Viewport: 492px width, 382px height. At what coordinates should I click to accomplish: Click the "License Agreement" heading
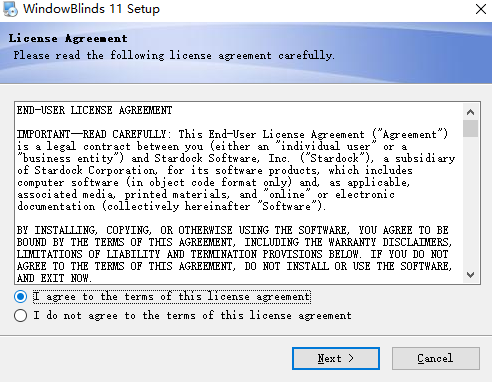(x=68, y=38)
